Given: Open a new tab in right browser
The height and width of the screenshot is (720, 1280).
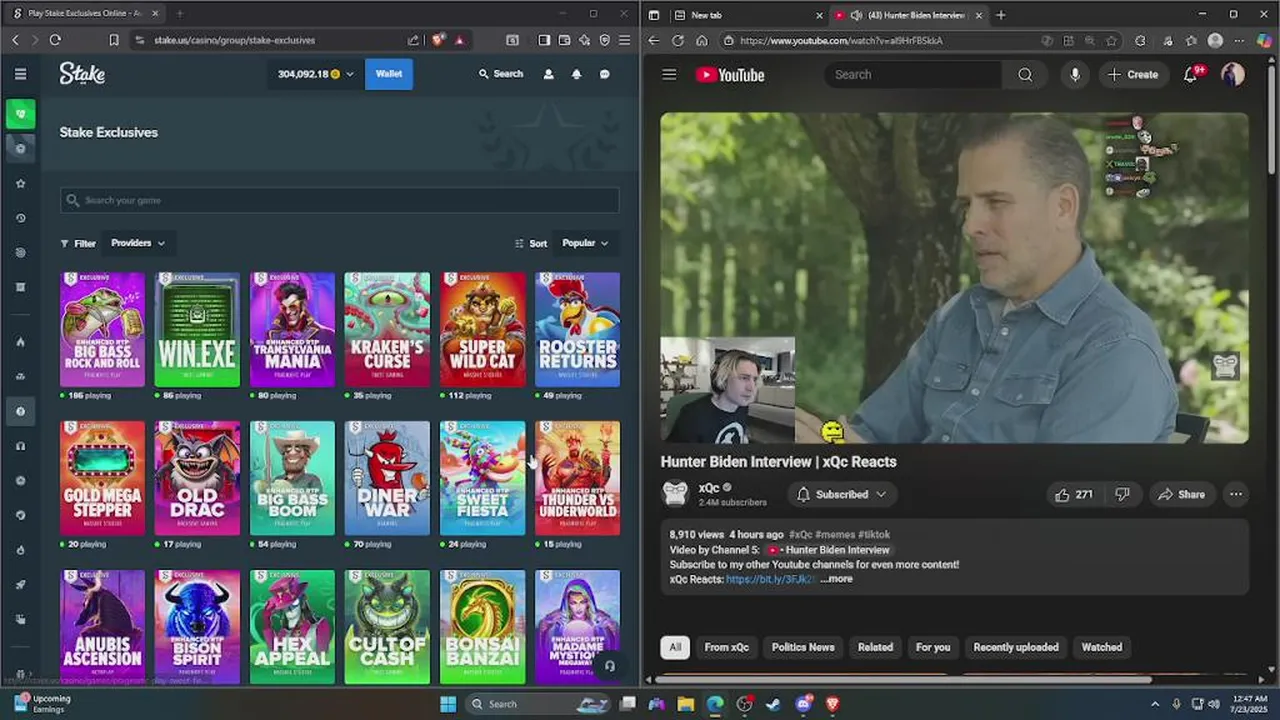Looking at the screenshot, I should (1000, 15).
